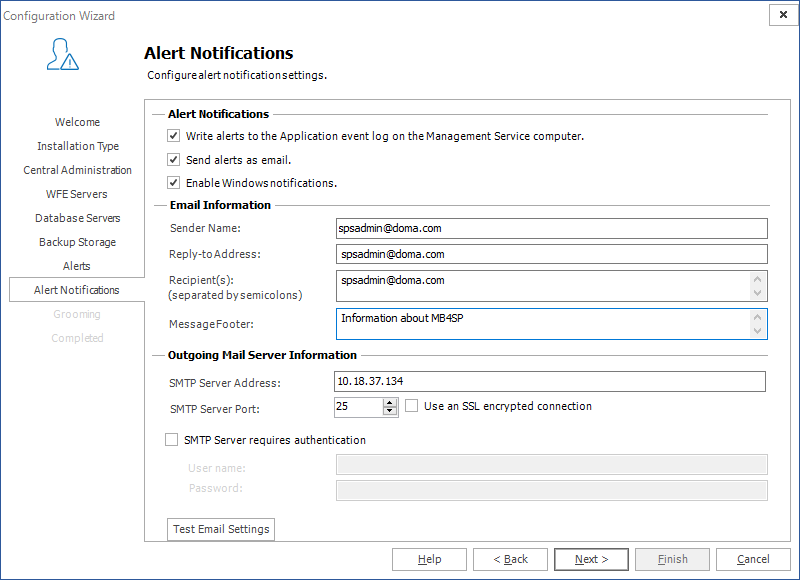Click the SMTP Server Address: label
The width and height of the screenshot is (800, 580).
[225, 383]
